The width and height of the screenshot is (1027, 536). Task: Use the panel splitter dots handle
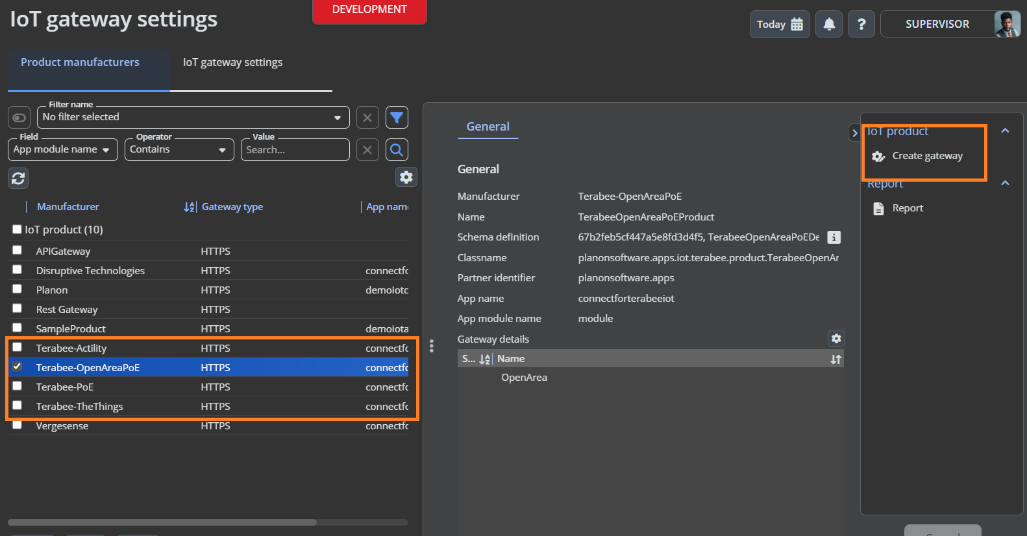pyautogui.click(x=431, y=345)
